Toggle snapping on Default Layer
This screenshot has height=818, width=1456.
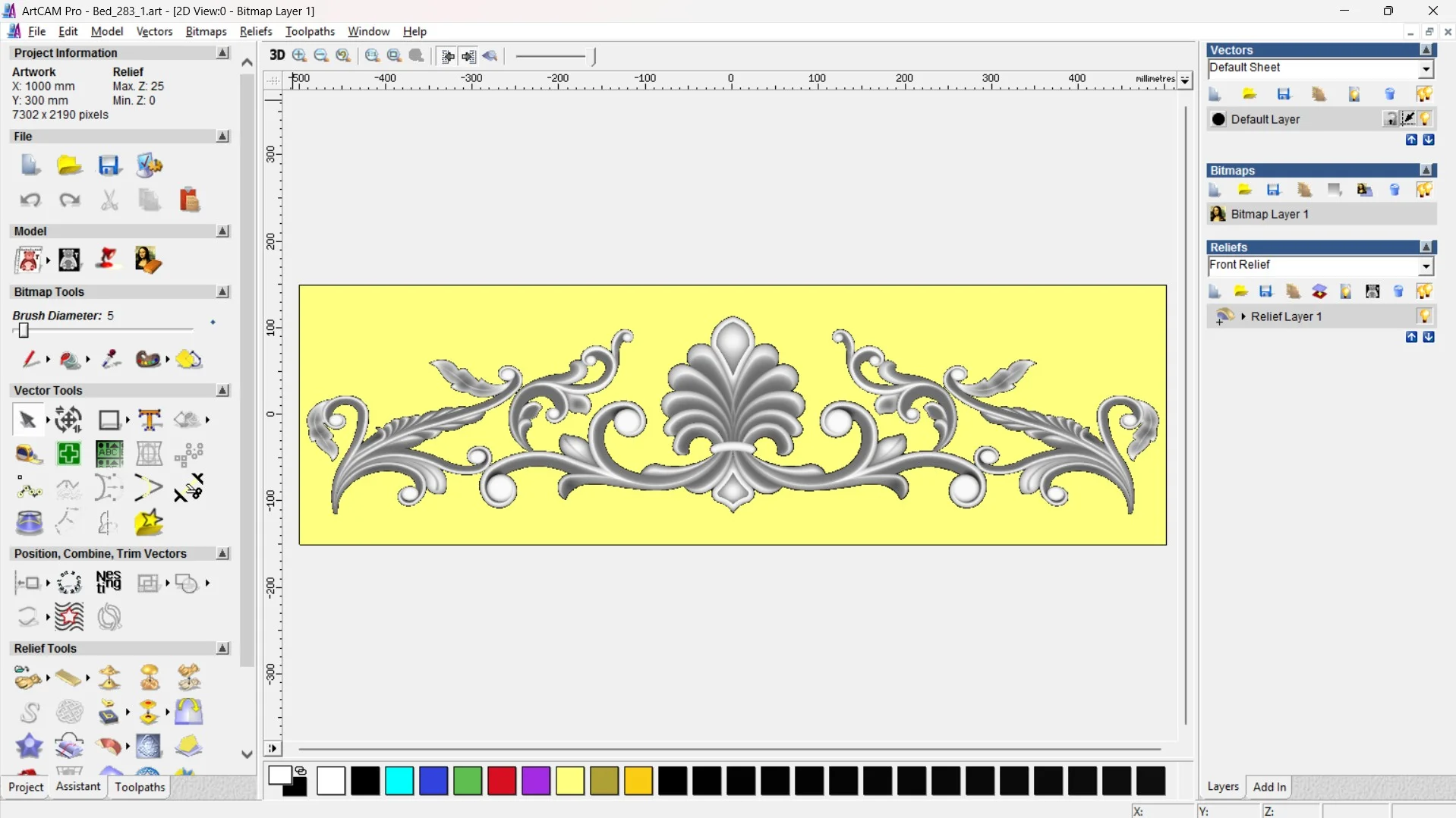click(1408, 118)
